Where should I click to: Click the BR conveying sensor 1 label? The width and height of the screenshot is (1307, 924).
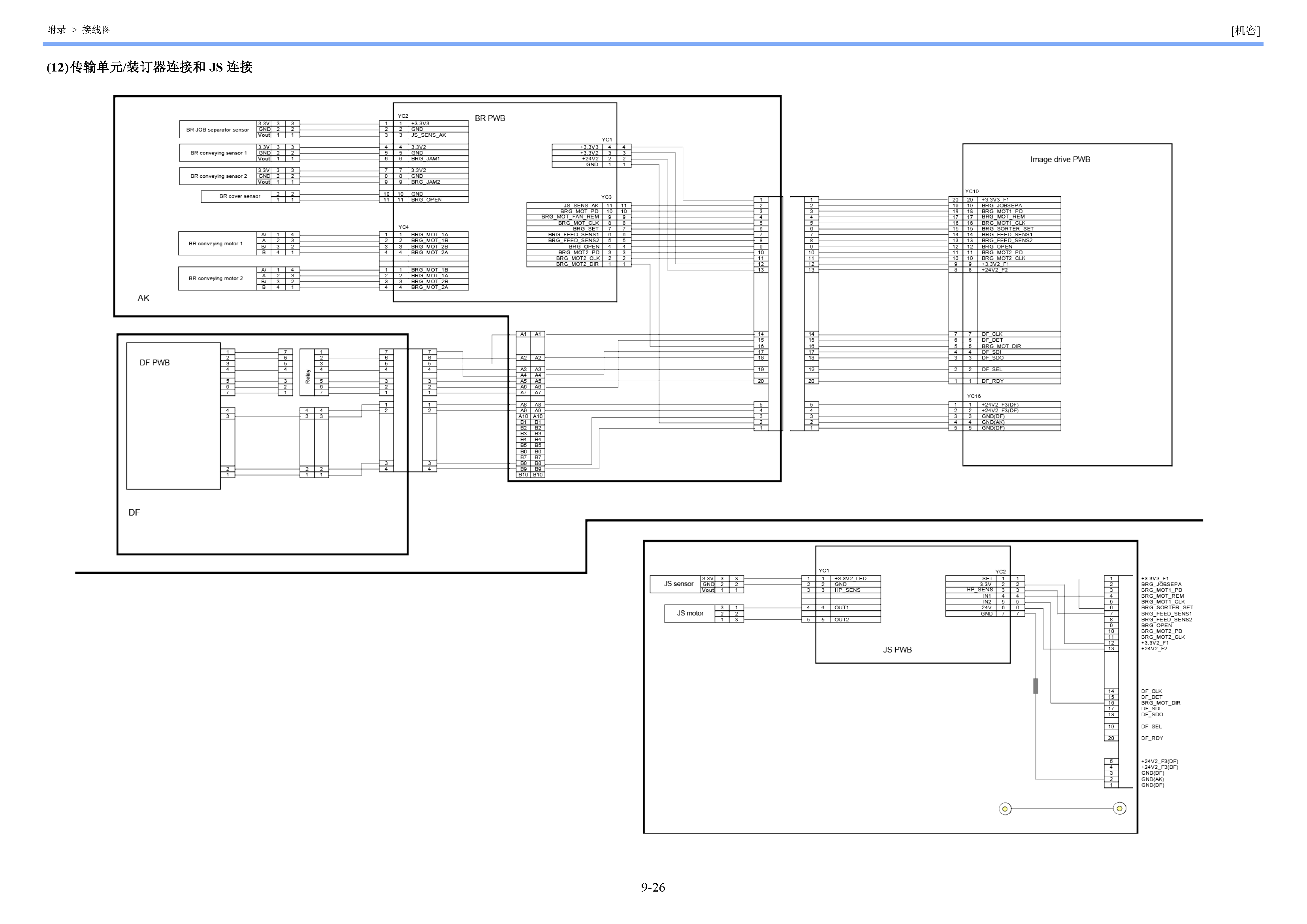click(x=218, y=152)
